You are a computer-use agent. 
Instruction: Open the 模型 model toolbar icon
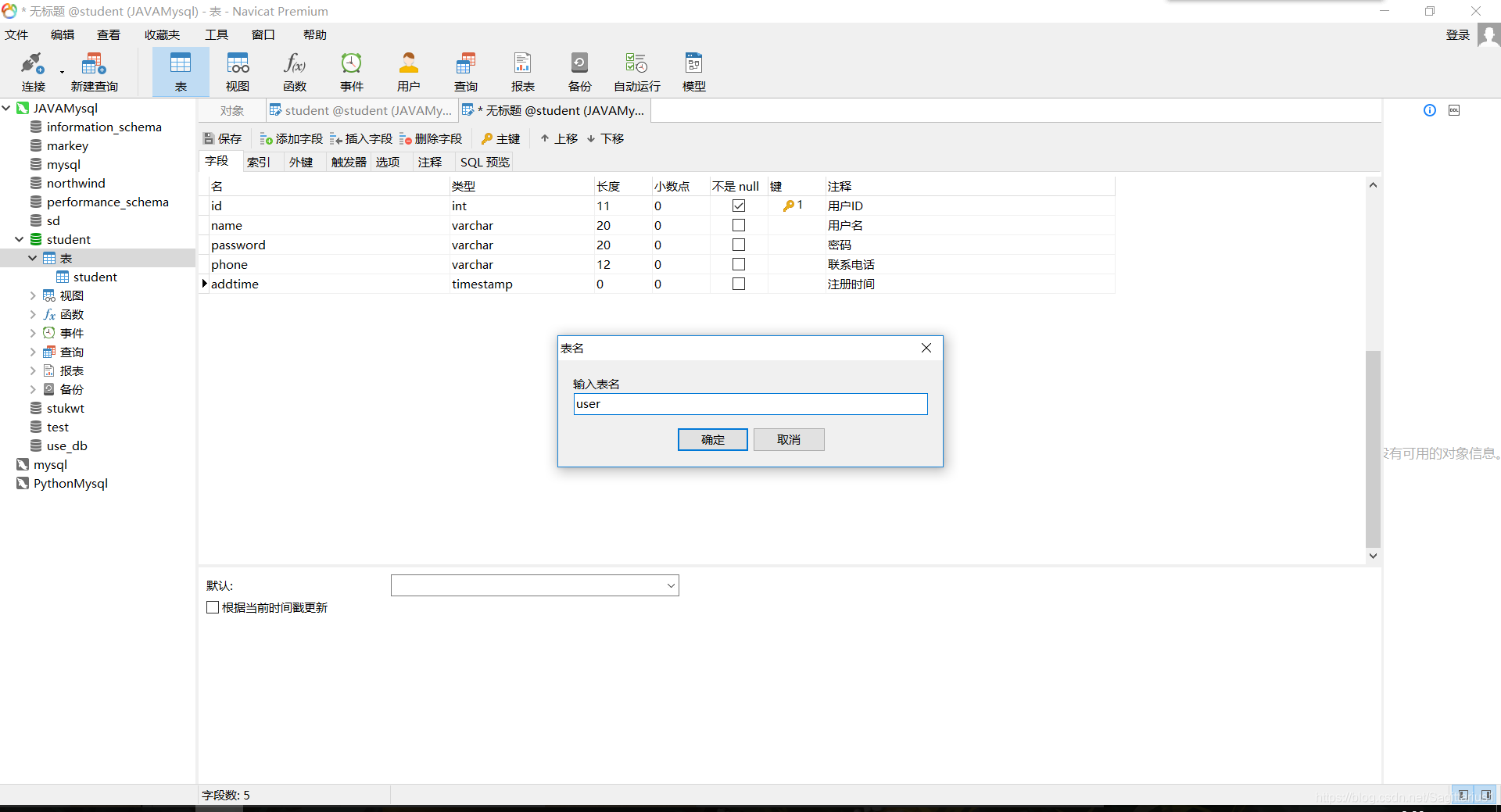694,72
